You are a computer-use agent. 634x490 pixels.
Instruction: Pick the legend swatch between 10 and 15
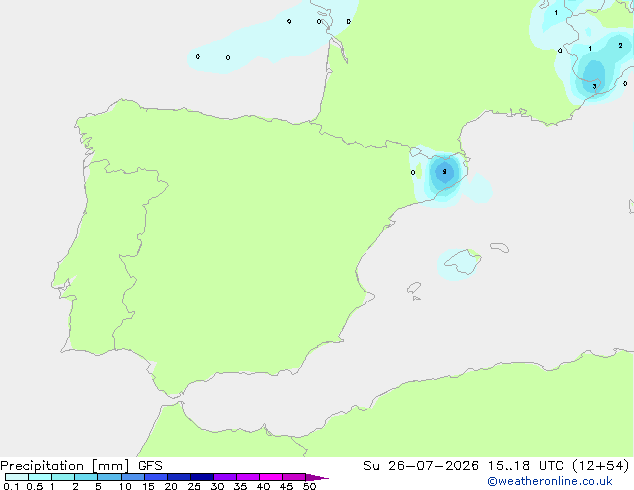pyautogui.click(x=132, y=477)
